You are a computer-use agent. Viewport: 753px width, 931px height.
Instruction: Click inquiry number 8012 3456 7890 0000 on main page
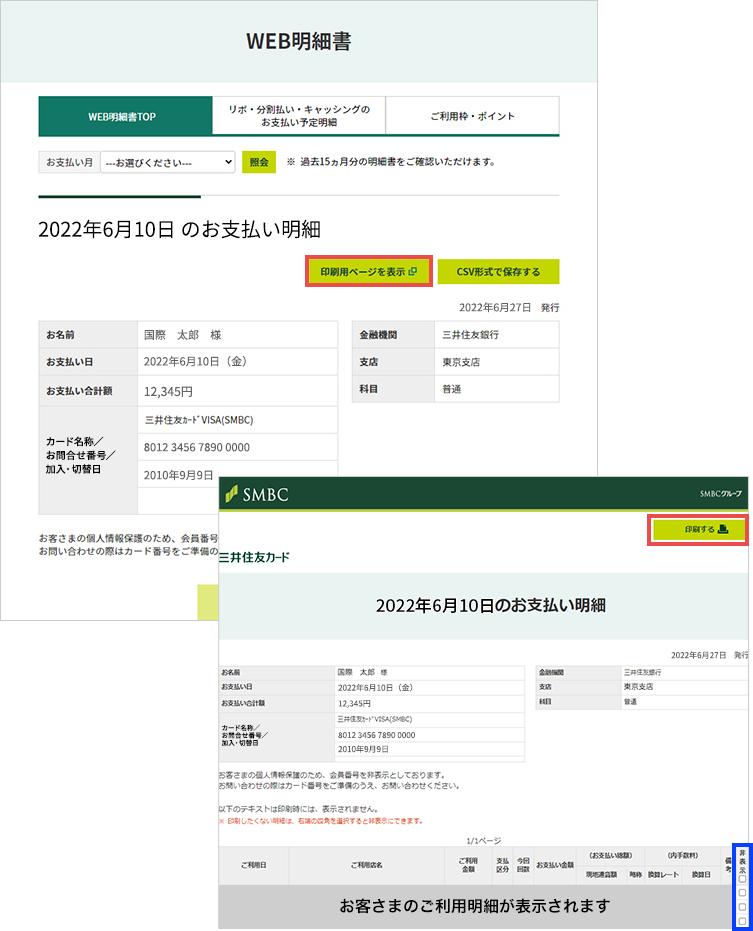[x=197, y=447]
